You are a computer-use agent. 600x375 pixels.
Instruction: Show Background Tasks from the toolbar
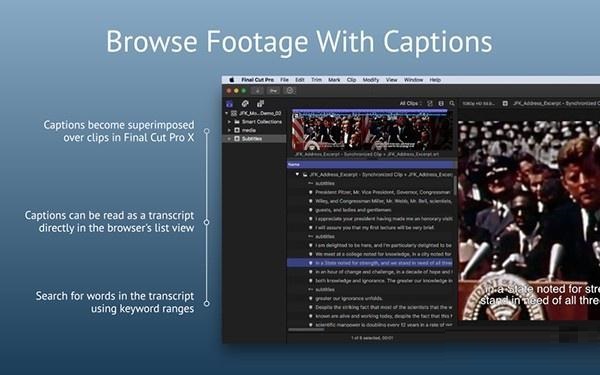click(x=290, y=91)
